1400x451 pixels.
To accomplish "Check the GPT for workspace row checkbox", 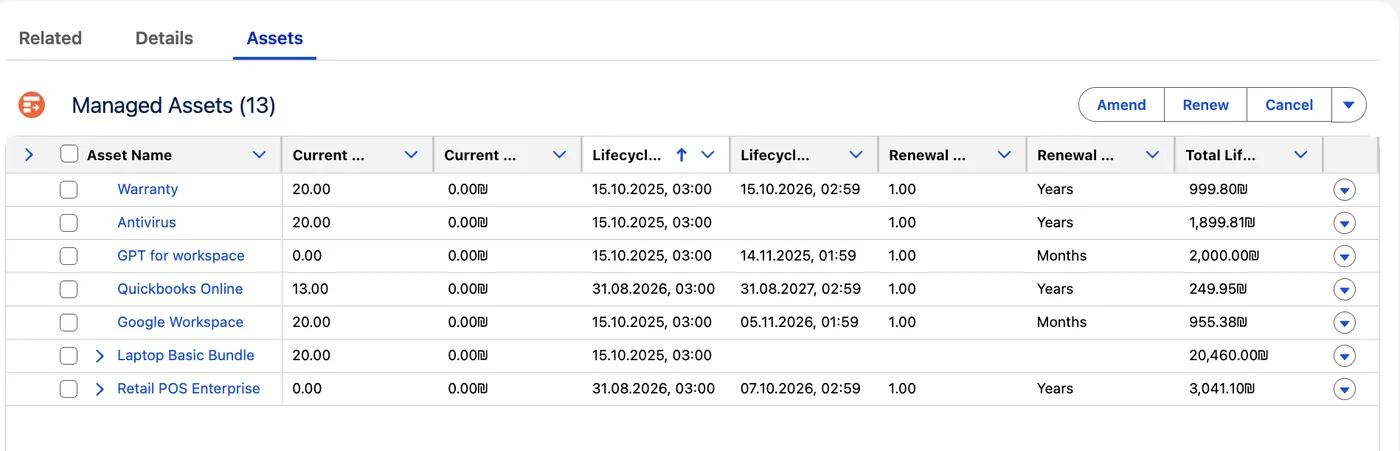I will 68,256.
